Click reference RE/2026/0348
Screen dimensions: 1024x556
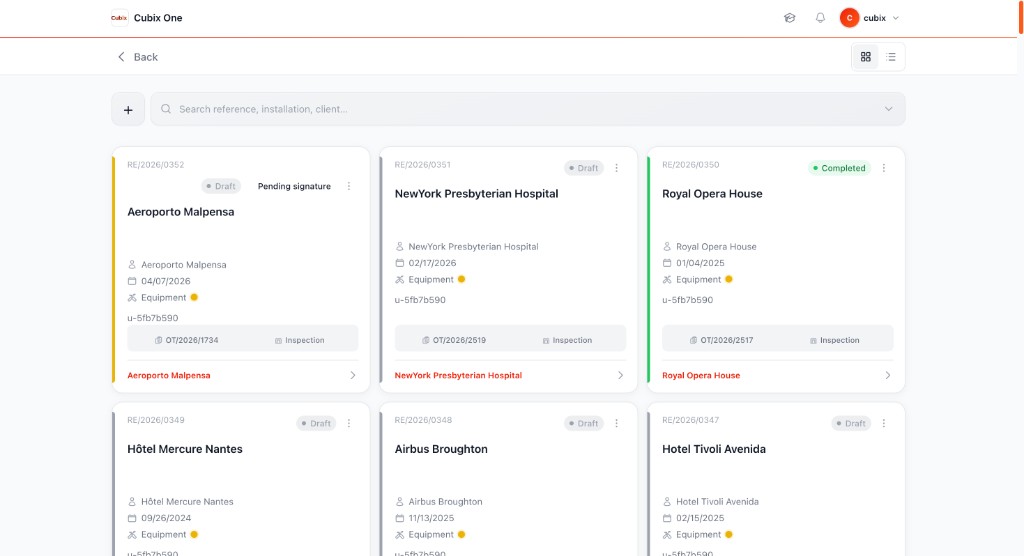pos(423,420)
